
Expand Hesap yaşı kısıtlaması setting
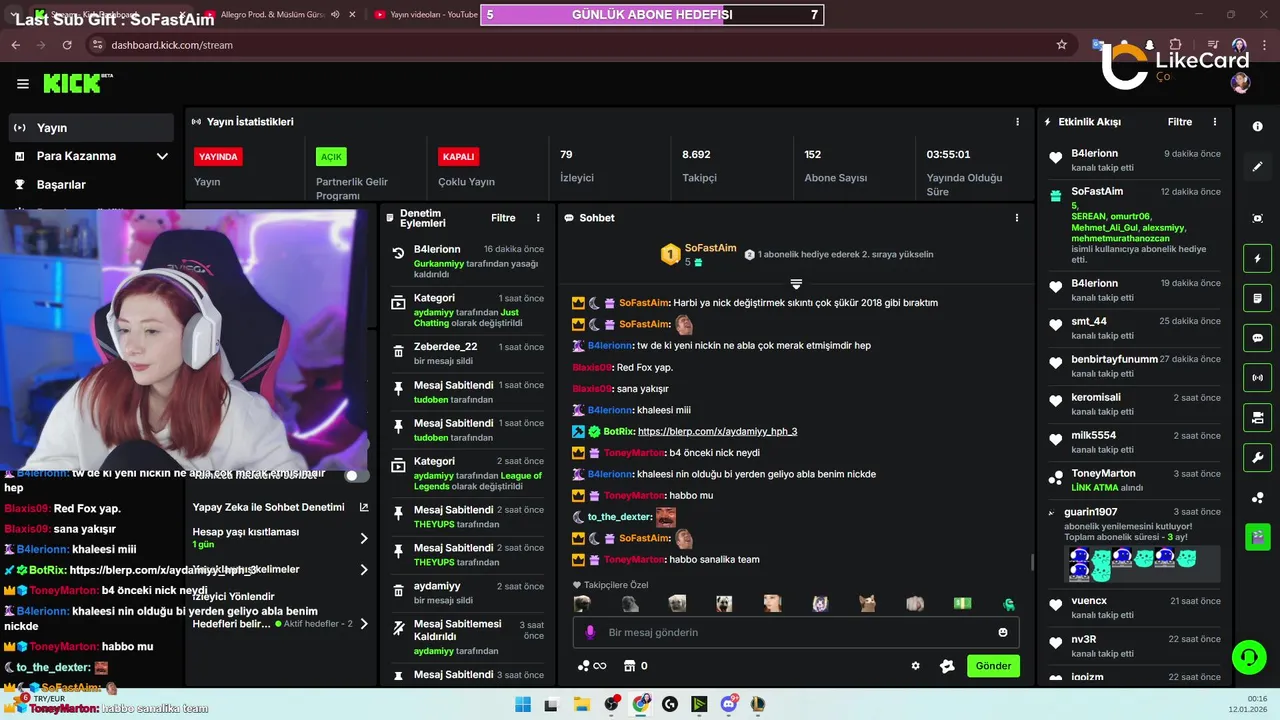pyautogui.click(x=364, y=538)
